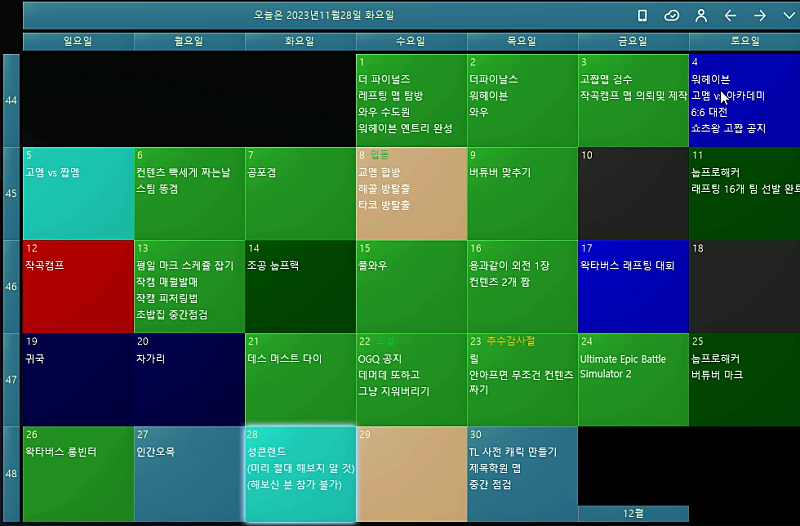Expand the header down-chevron menu
Viewport: 800px width, 526px height.
pyautogui.click(x=789, y=15)
